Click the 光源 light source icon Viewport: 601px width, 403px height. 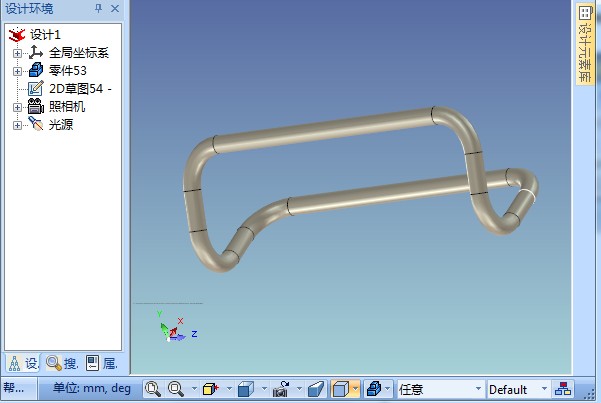pyautogui.click(x=36, y=124)
